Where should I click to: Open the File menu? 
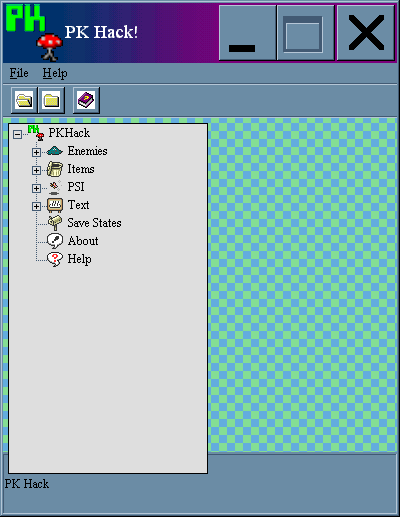tap(19, 73)
